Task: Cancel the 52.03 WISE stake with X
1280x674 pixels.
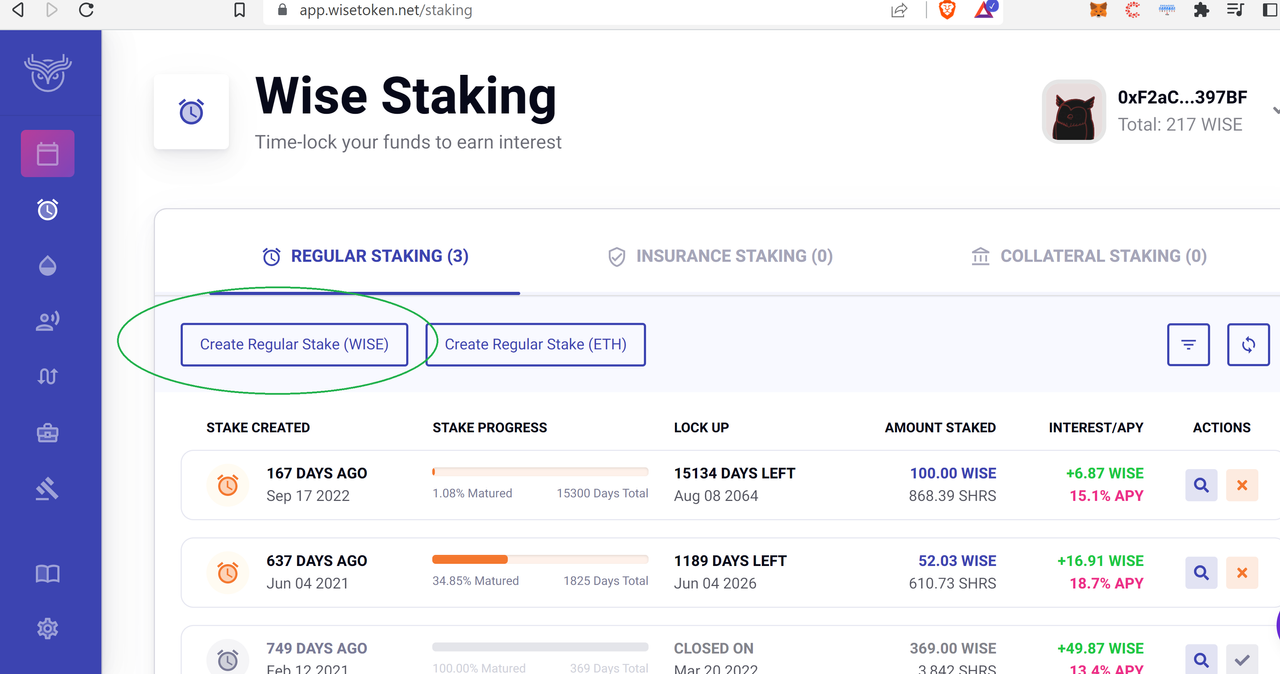Action: click(1242, 573)
